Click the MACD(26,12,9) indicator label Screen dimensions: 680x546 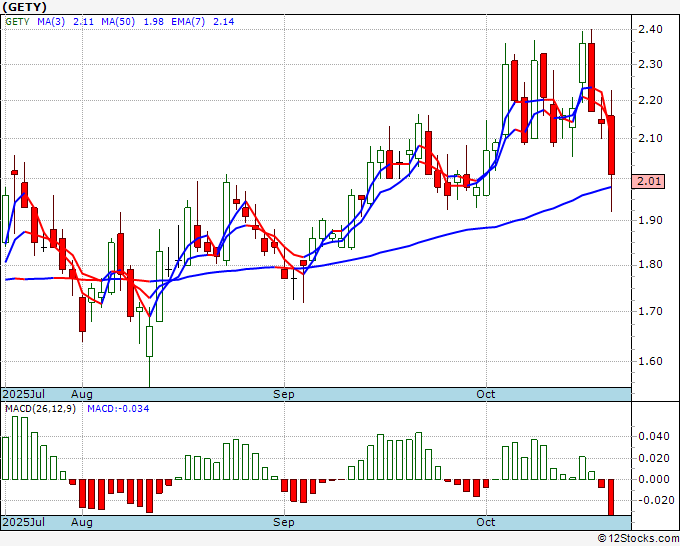point(40,409)
